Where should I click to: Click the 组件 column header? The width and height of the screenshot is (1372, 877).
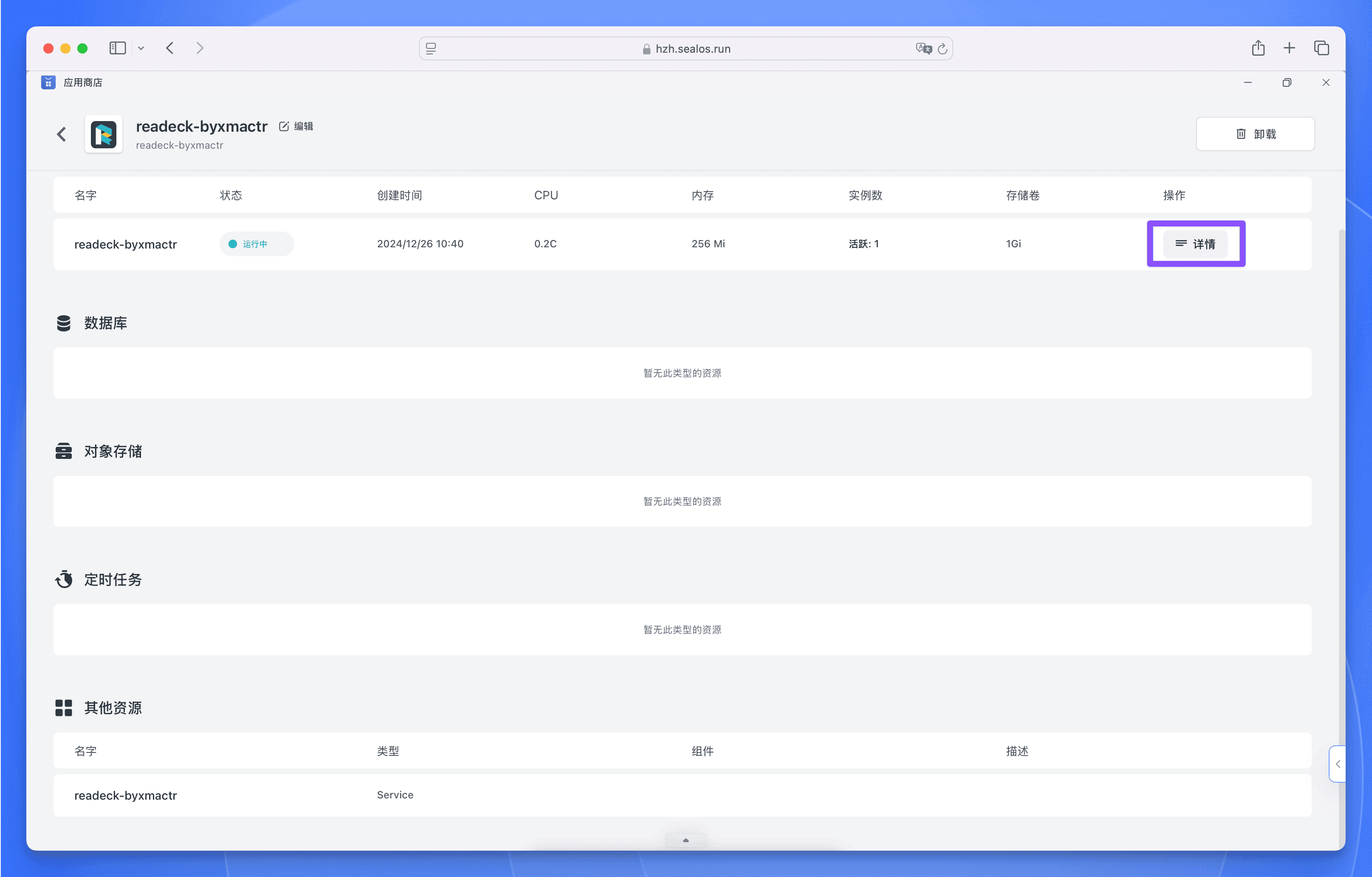[x=703, y=751]
